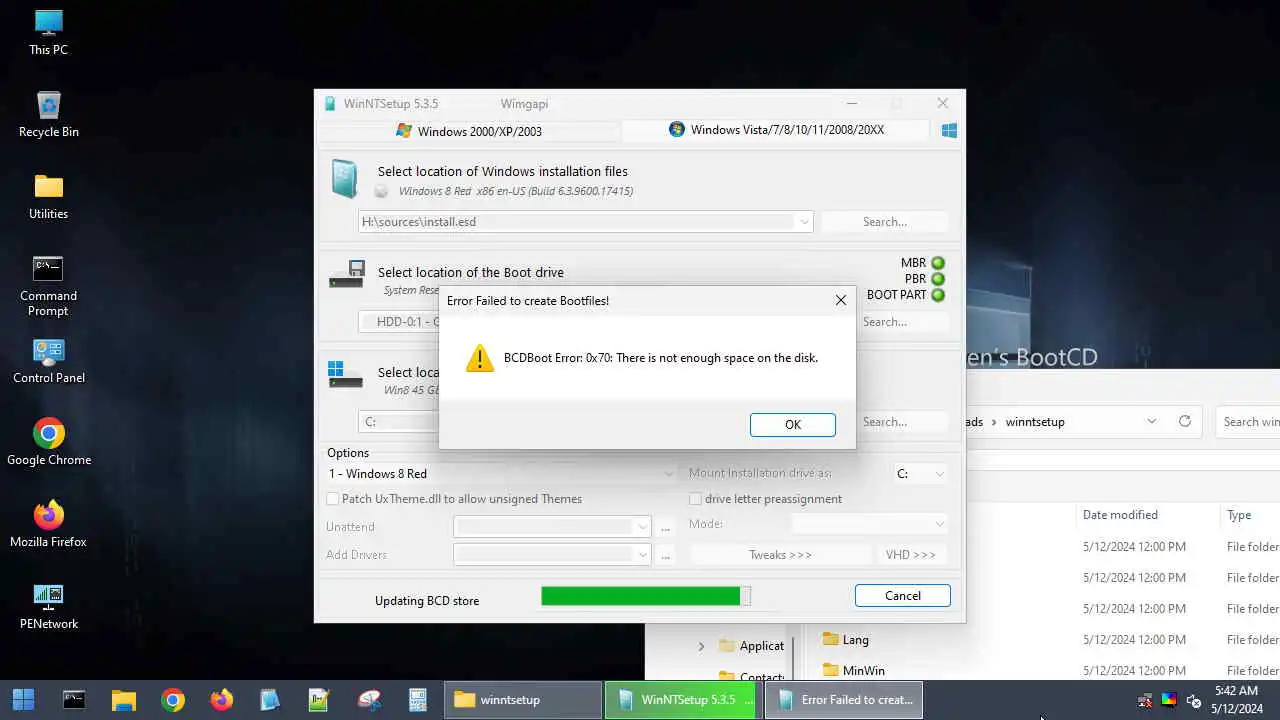Switch to Windows 2000/XP/2003 tab
The image size is (1280, 720).
click(x=469, y=131)
